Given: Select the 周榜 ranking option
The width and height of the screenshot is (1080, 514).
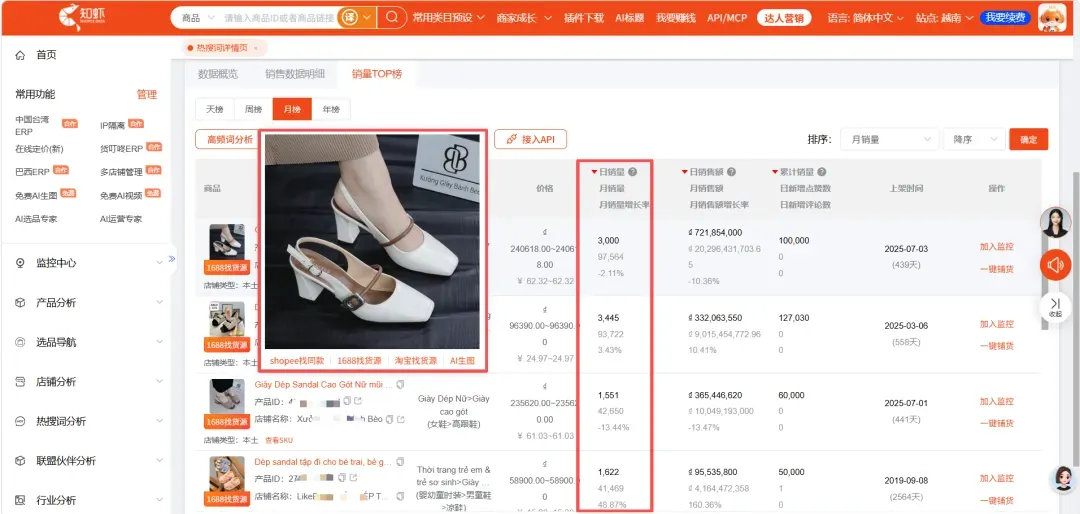Looking at the screenshot, I should [x=253, y=110].
